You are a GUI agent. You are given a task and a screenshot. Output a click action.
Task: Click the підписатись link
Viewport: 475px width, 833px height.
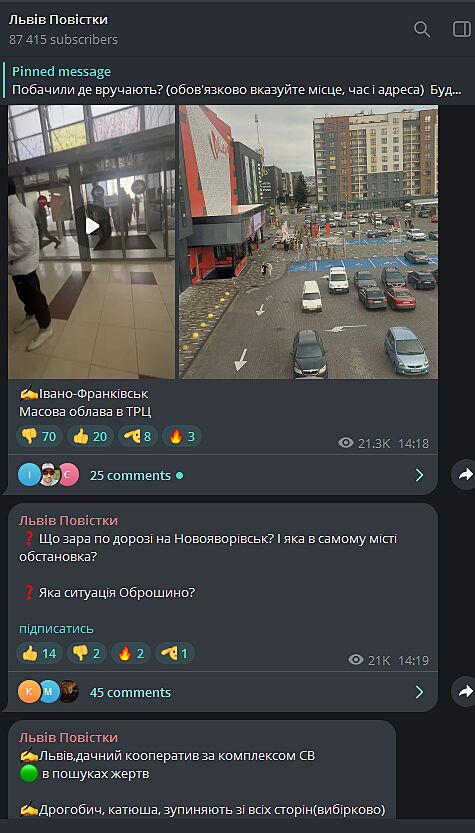[56, 628]
